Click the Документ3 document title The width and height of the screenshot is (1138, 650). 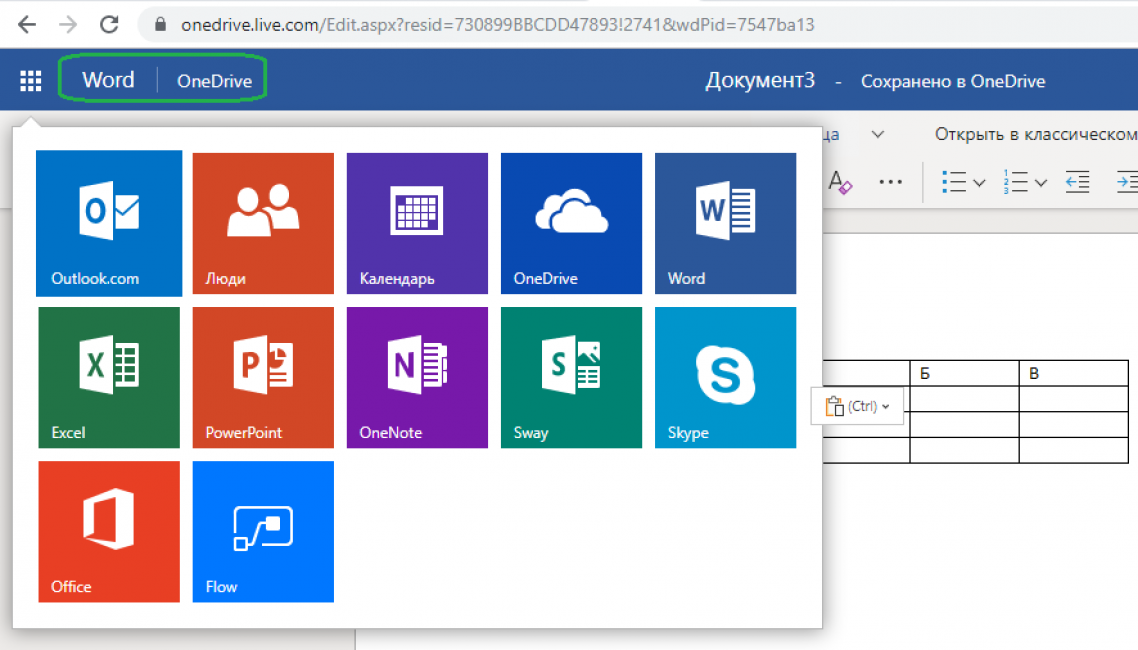[760, 81]
